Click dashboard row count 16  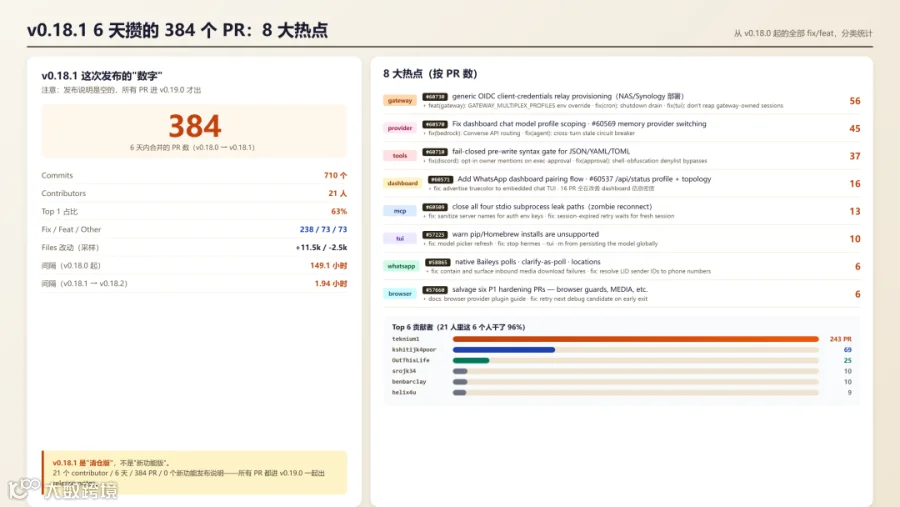pos(855,183)
